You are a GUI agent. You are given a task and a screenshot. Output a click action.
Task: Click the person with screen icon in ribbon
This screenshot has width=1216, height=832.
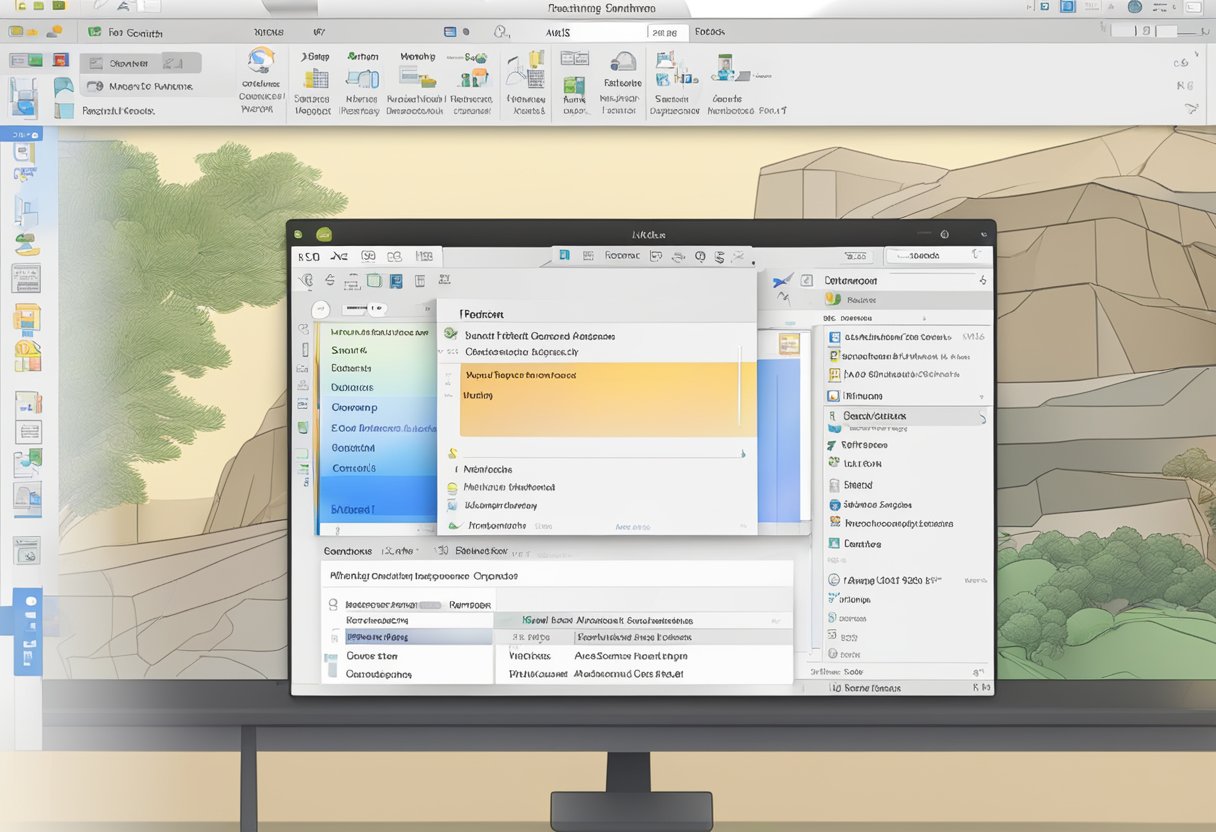pyautogui.click(x=723, y=68)
